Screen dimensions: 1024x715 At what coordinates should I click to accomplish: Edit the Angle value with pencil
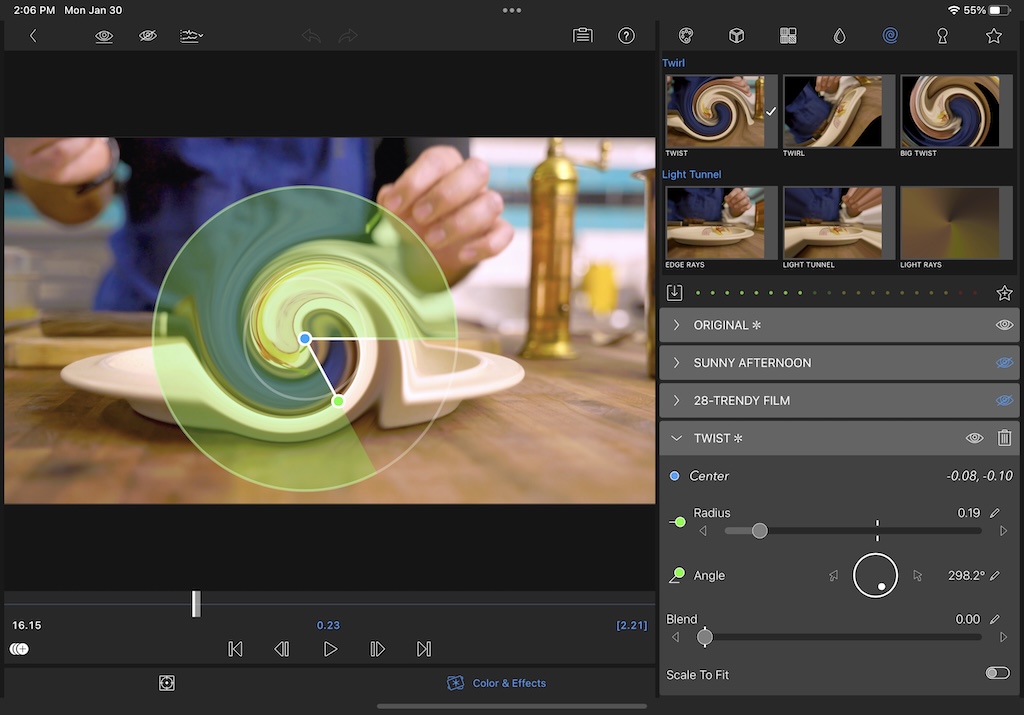point(995,575)
